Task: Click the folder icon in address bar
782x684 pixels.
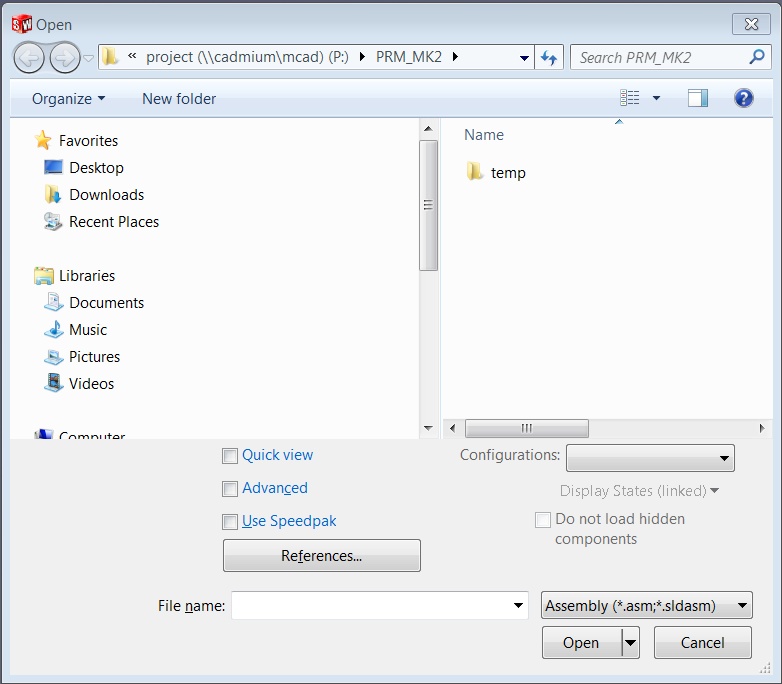Action: click(x=110, y=57)
